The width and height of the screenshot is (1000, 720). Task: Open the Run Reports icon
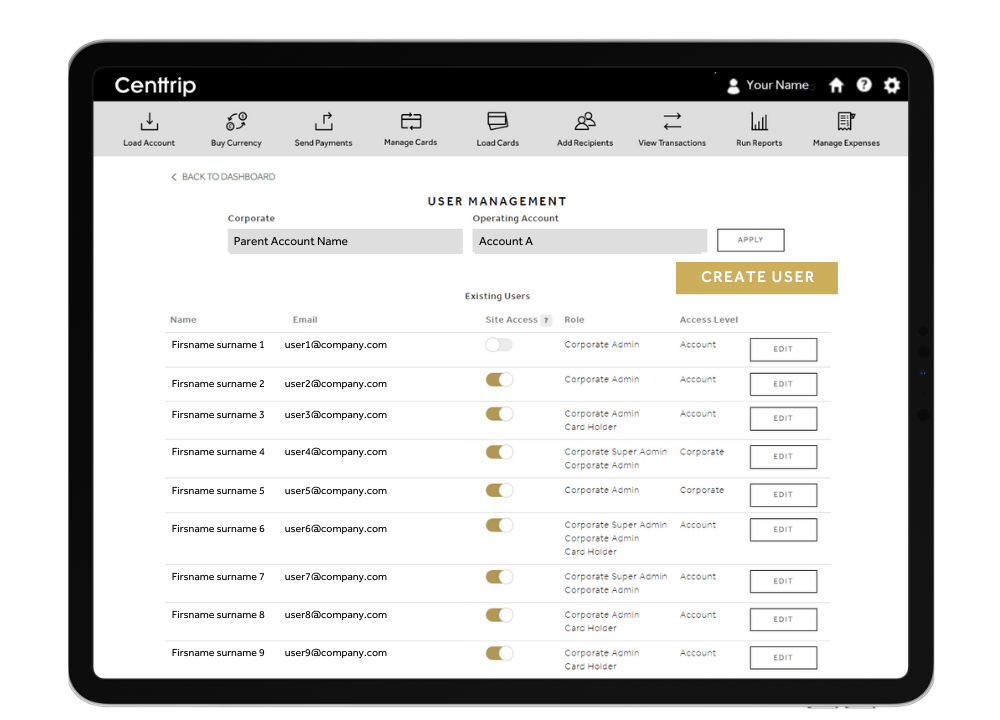[759, 121]
